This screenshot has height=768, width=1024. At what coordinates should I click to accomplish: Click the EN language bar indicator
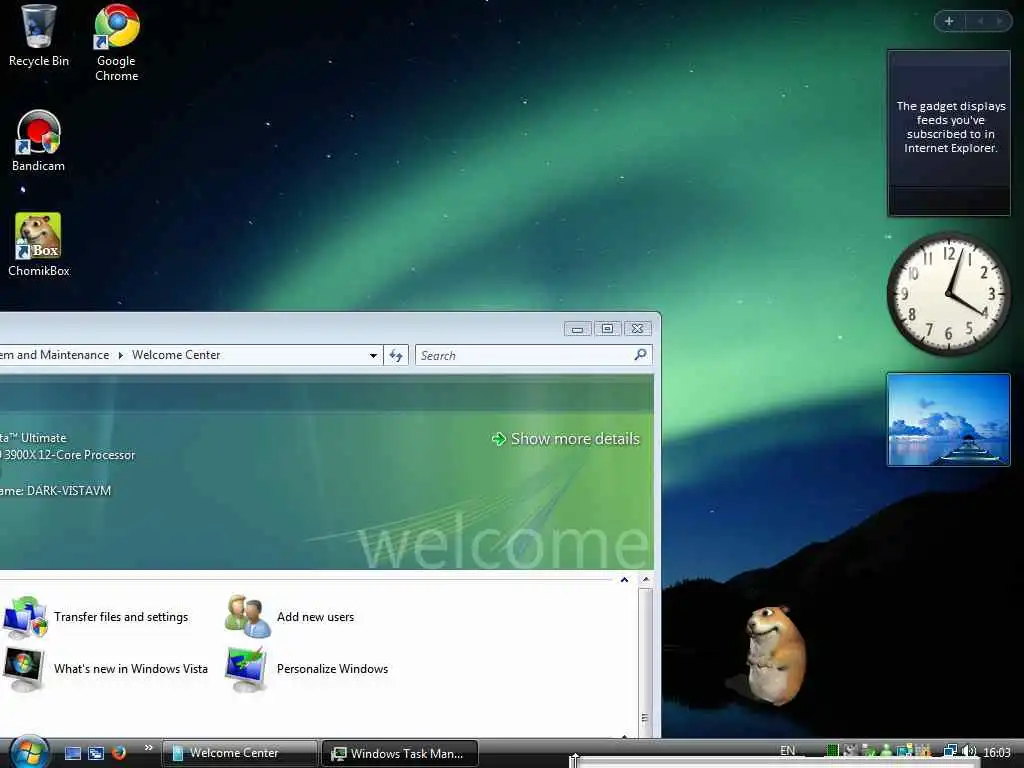788,751
